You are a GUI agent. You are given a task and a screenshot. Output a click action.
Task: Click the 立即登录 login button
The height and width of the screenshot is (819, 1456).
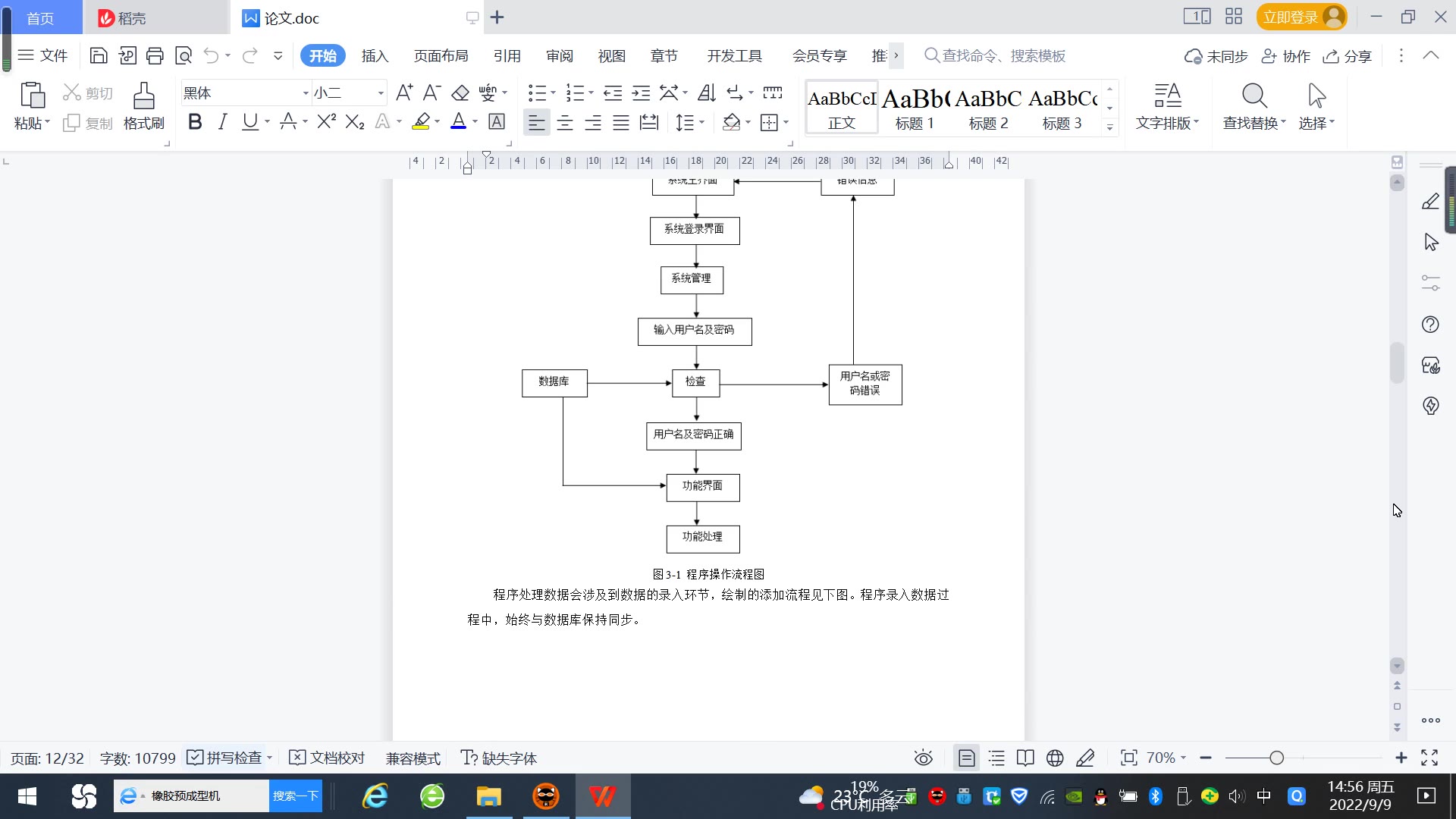pos(1291,17)
